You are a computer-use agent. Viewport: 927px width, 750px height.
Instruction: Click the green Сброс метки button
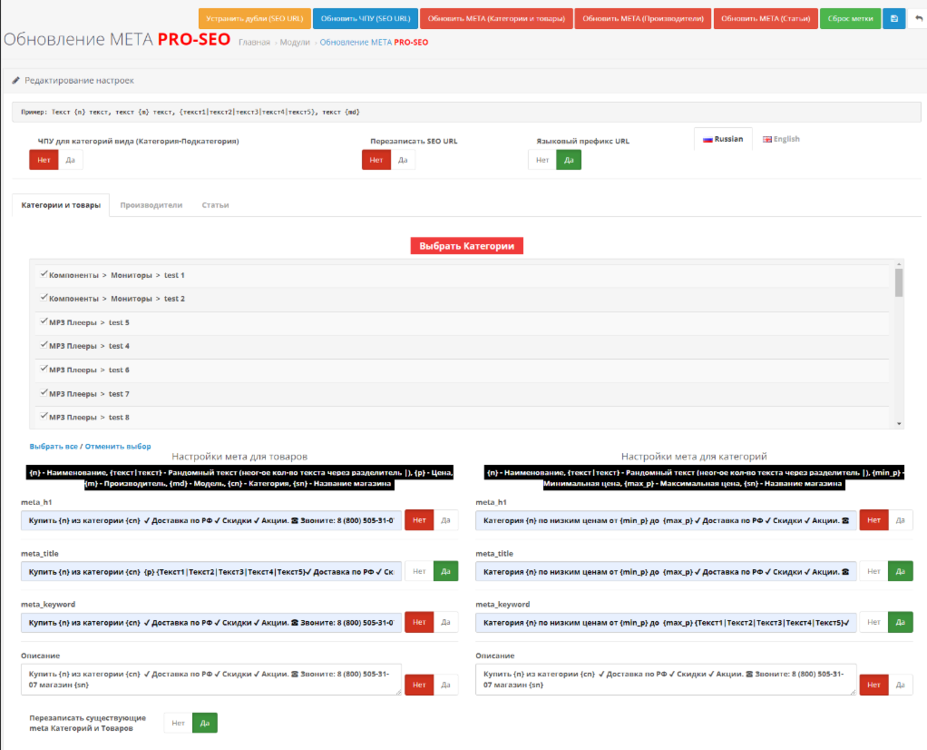849,19
